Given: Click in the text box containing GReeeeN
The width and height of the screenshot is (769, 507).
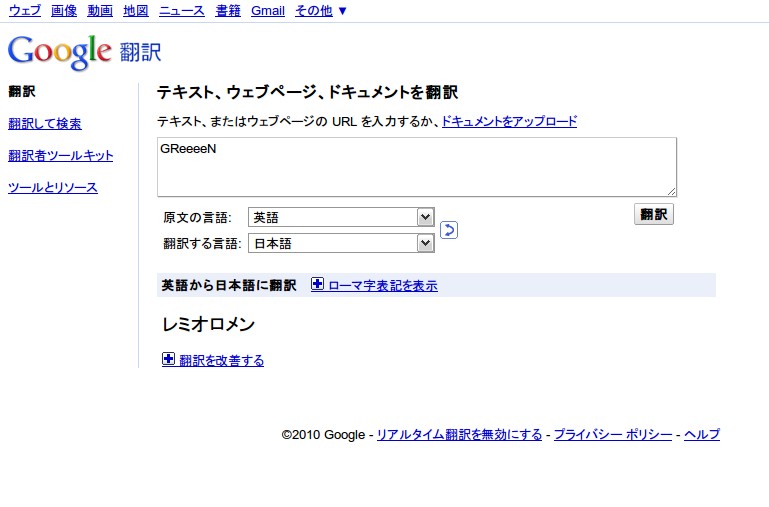Looking at the screenshot, I should point(417,167).
